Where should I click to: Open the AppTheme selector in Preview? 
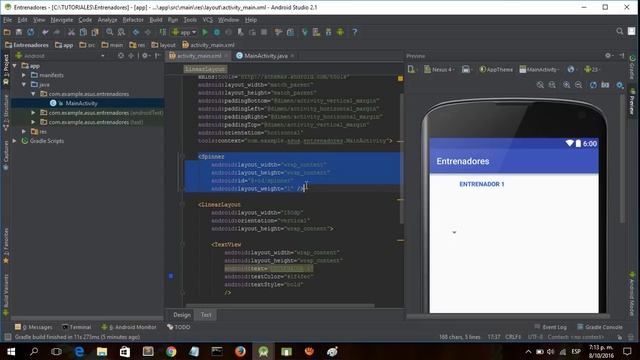coord(496,70)
